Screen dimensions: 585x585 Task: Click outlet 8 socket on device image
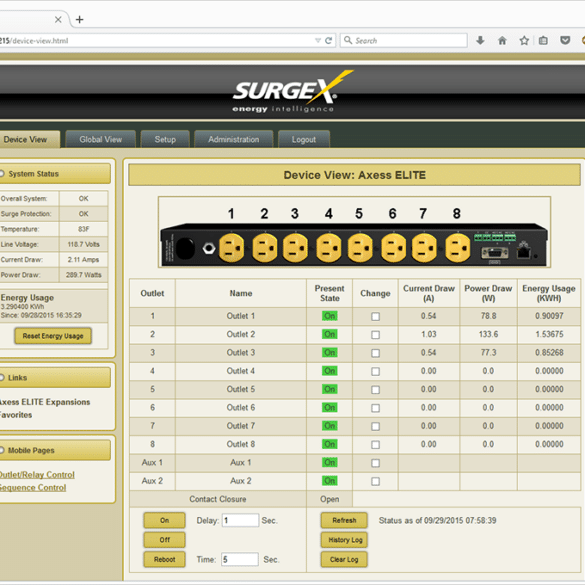click(x=457, y=248)
